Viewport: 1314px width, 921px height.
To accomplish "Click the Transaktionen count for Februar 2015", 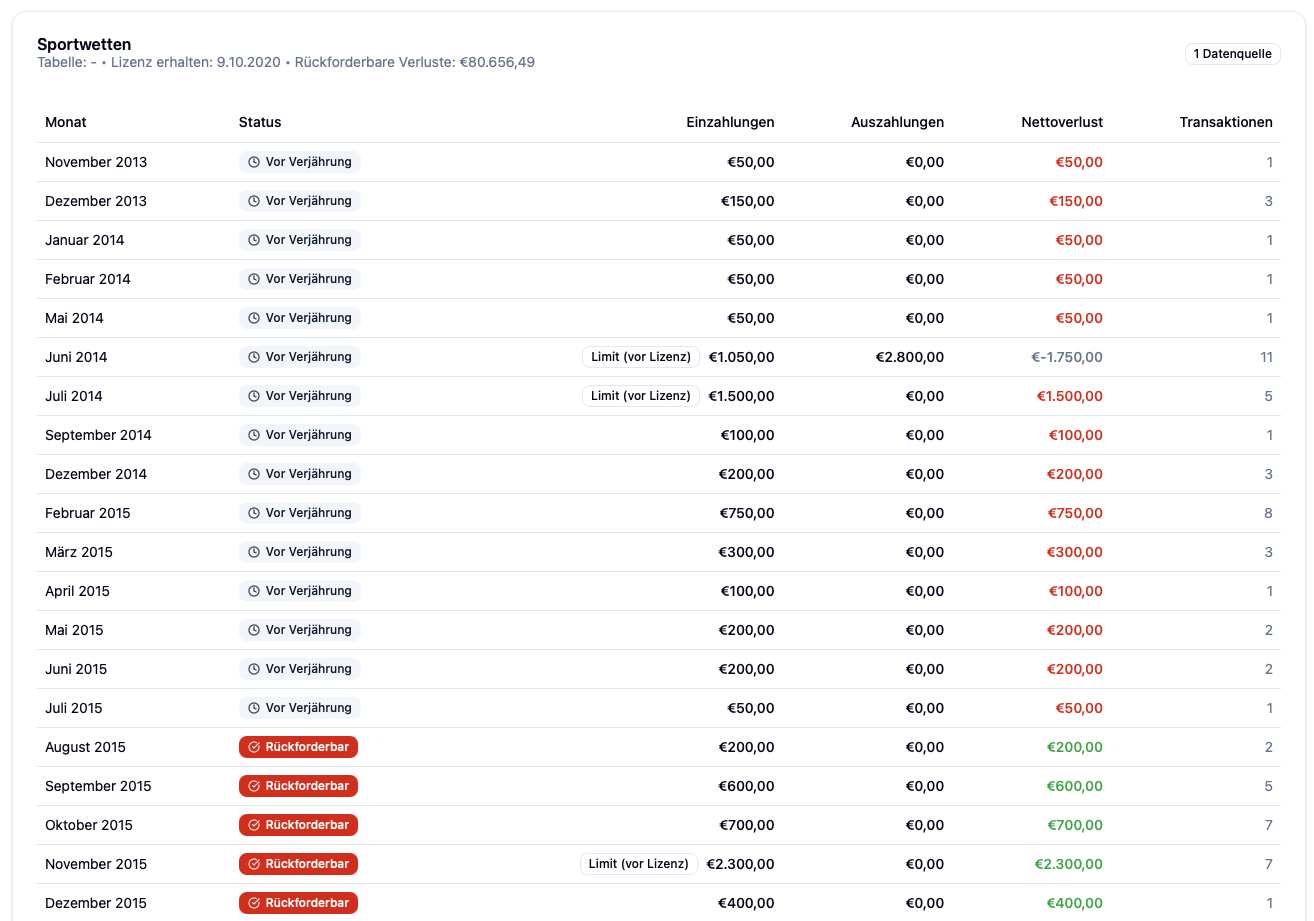I will pyautogui.click(x=1268, y=513).
